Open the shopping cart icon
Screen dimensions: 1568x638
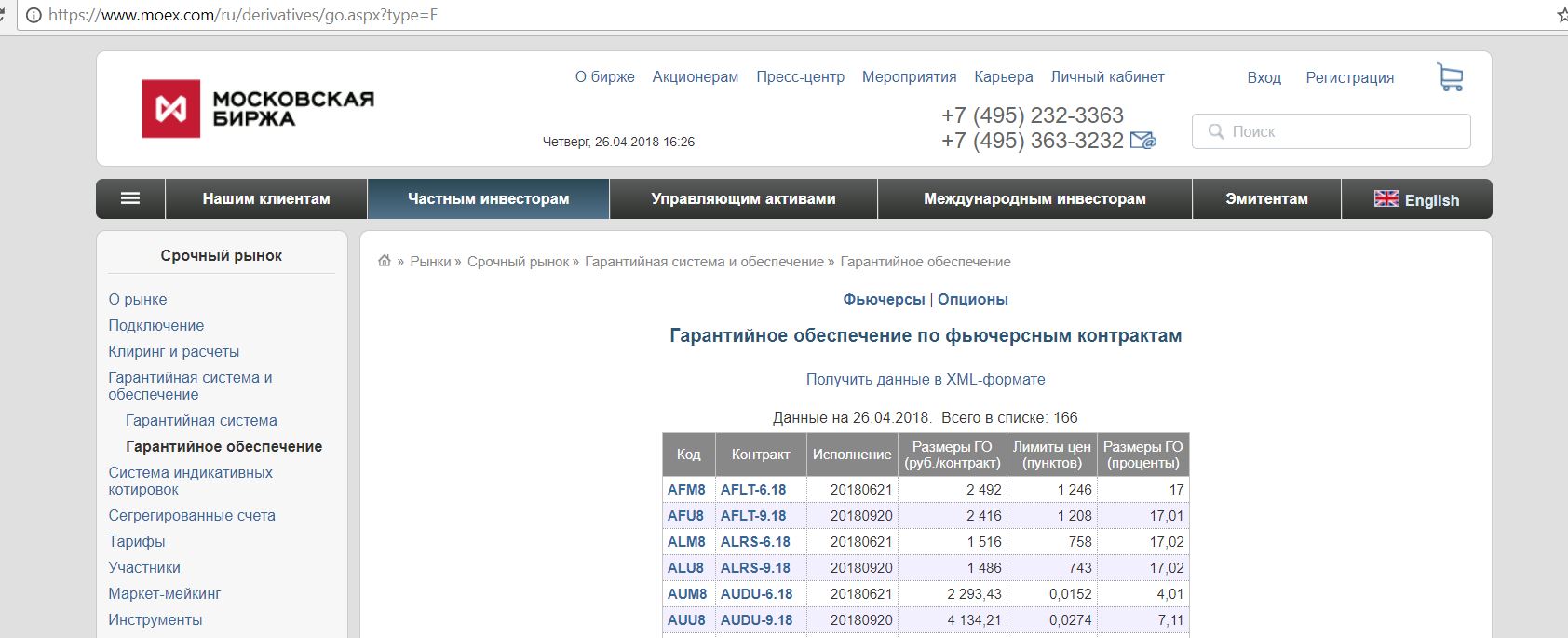coord(1450,77)
